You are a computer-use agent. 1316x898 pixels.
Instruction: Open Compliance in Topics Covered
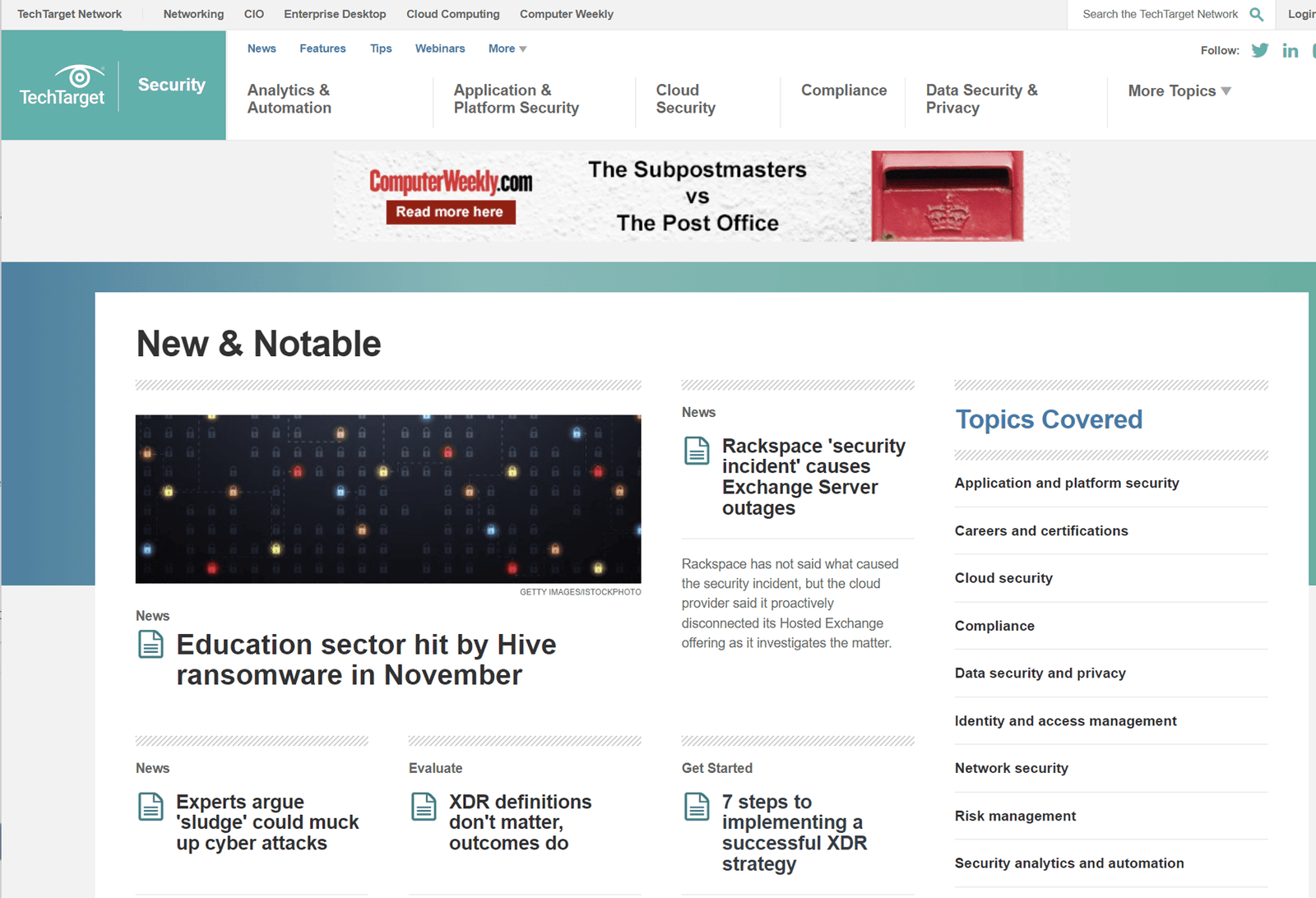click(994, 626)
